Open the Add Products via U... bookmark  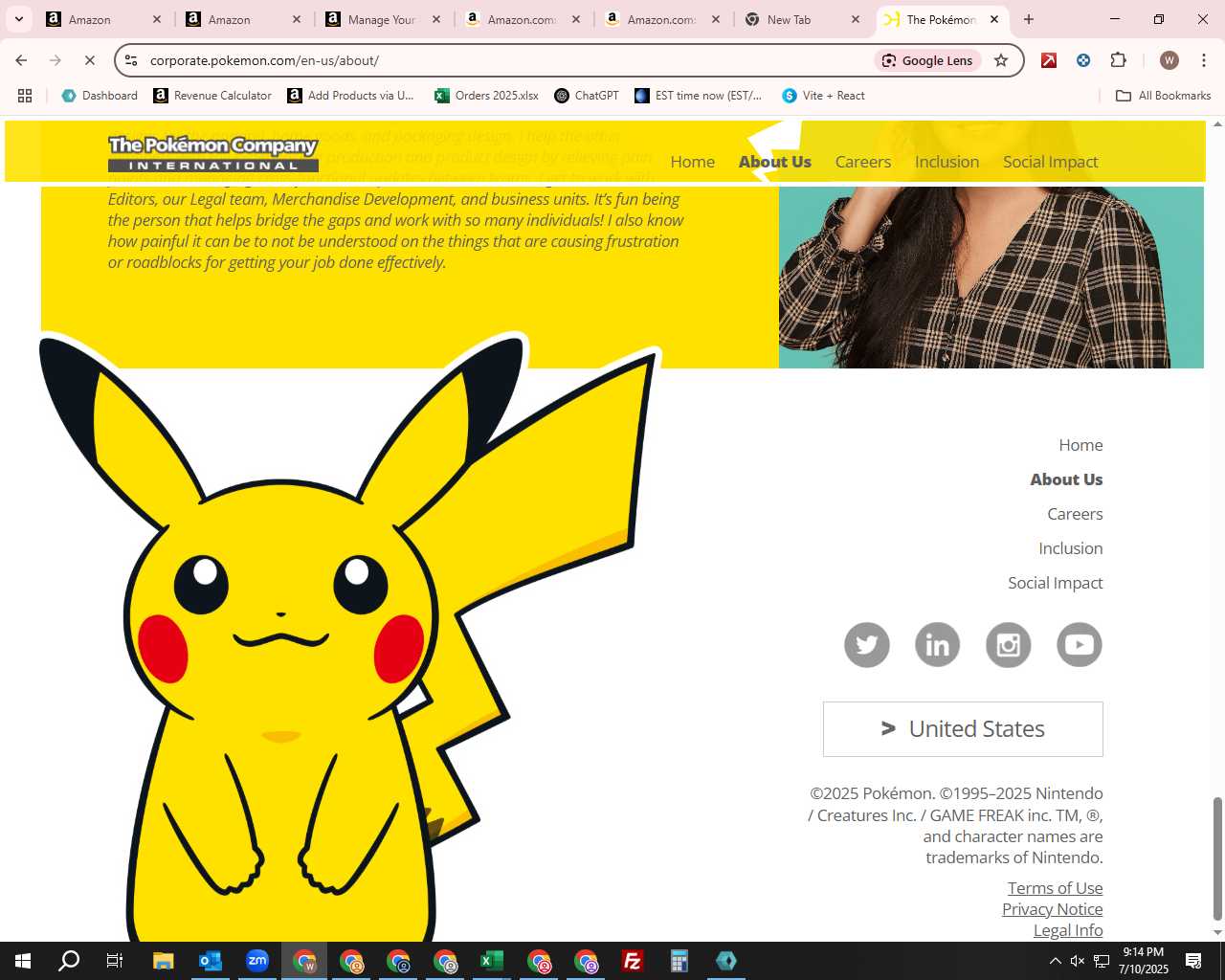(x=350, y=96)
